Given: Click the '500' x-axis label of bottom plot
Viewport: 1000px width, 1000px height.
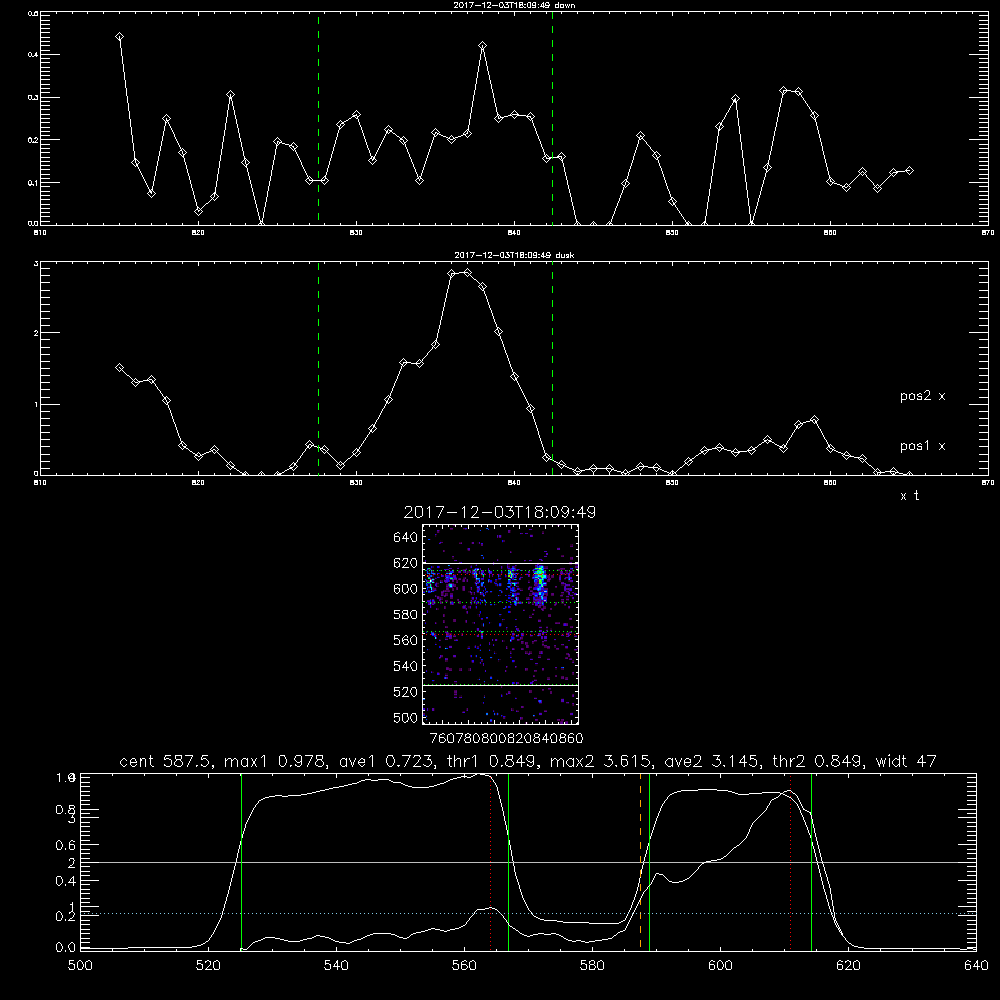Looking at the screenshot, I should coord(80,966).
